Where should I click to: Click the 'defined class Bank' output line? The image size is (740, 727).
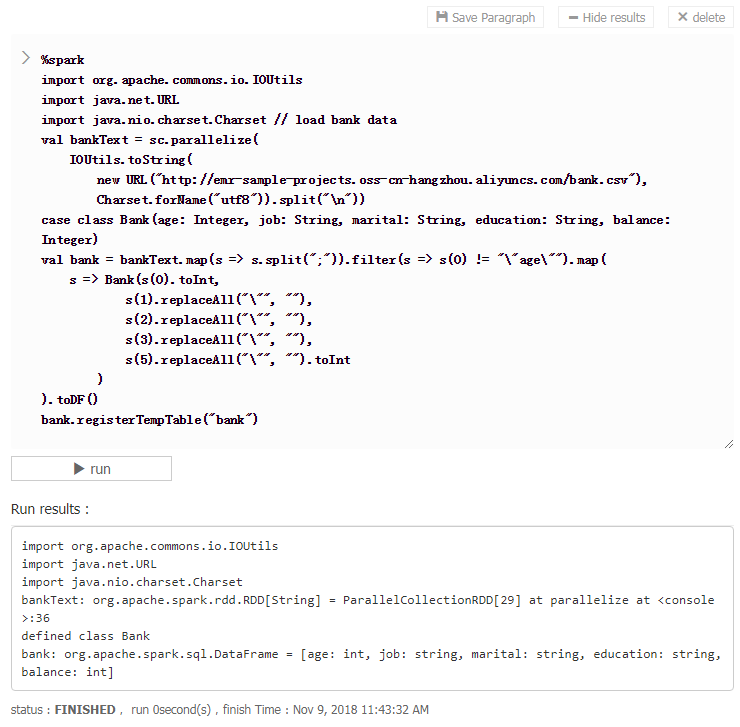point(85,636)
